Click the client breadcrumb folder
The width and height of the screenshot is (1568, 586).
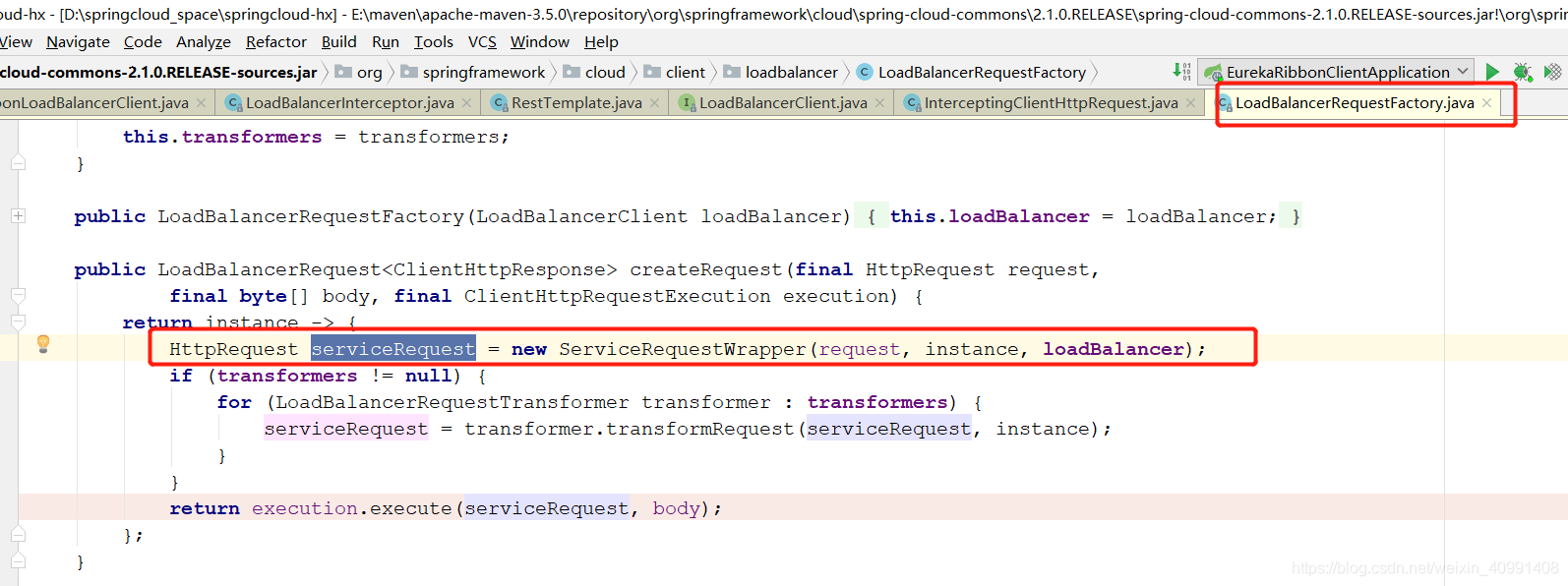pos(675,72)
